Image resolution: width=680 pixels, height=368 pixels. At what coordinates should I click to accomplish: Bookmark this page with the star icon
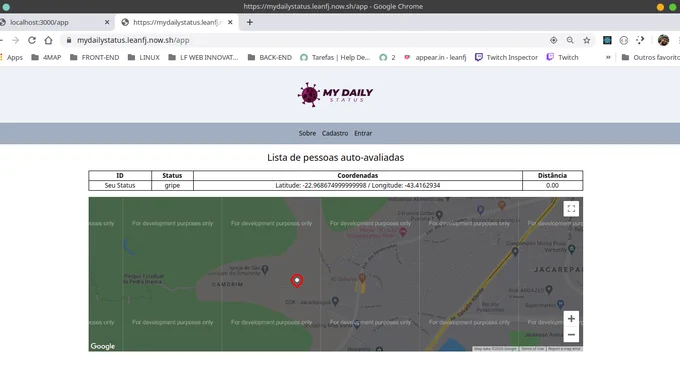[x=586, y=40]
